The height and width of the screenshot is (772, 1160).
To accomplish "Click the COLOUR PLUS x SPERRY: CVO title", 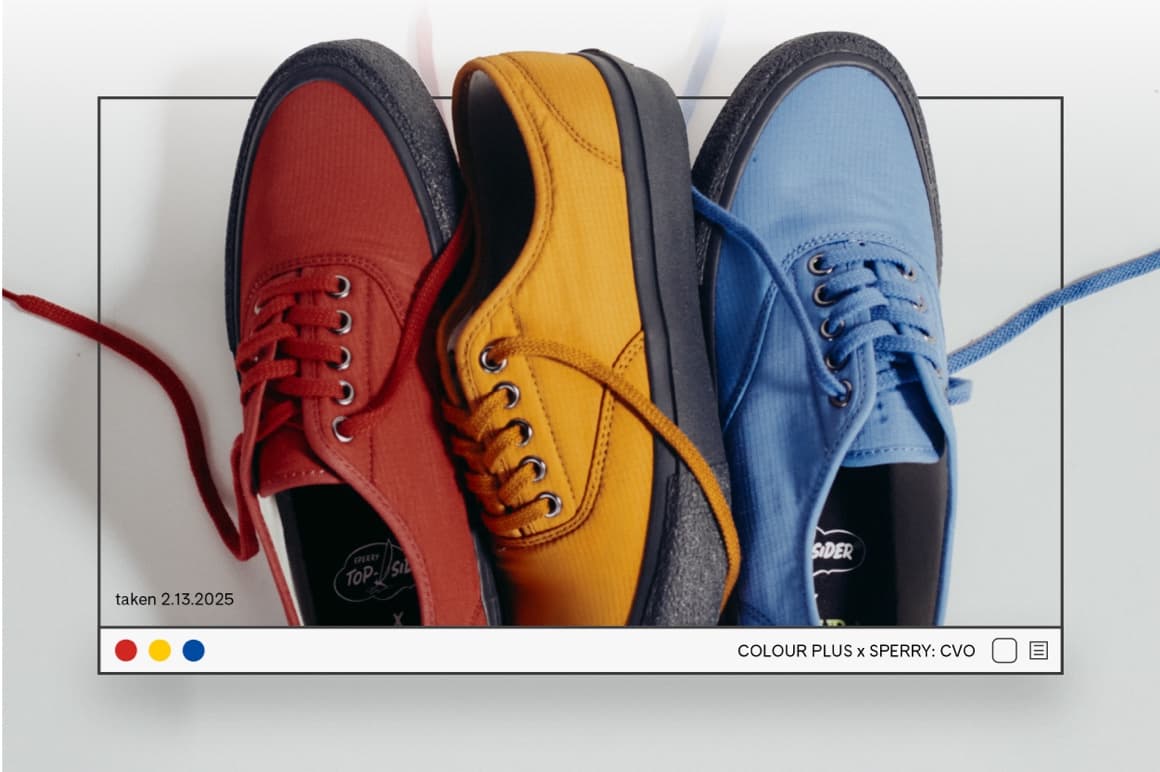I will pyautogui.click(x=856, y=651).
